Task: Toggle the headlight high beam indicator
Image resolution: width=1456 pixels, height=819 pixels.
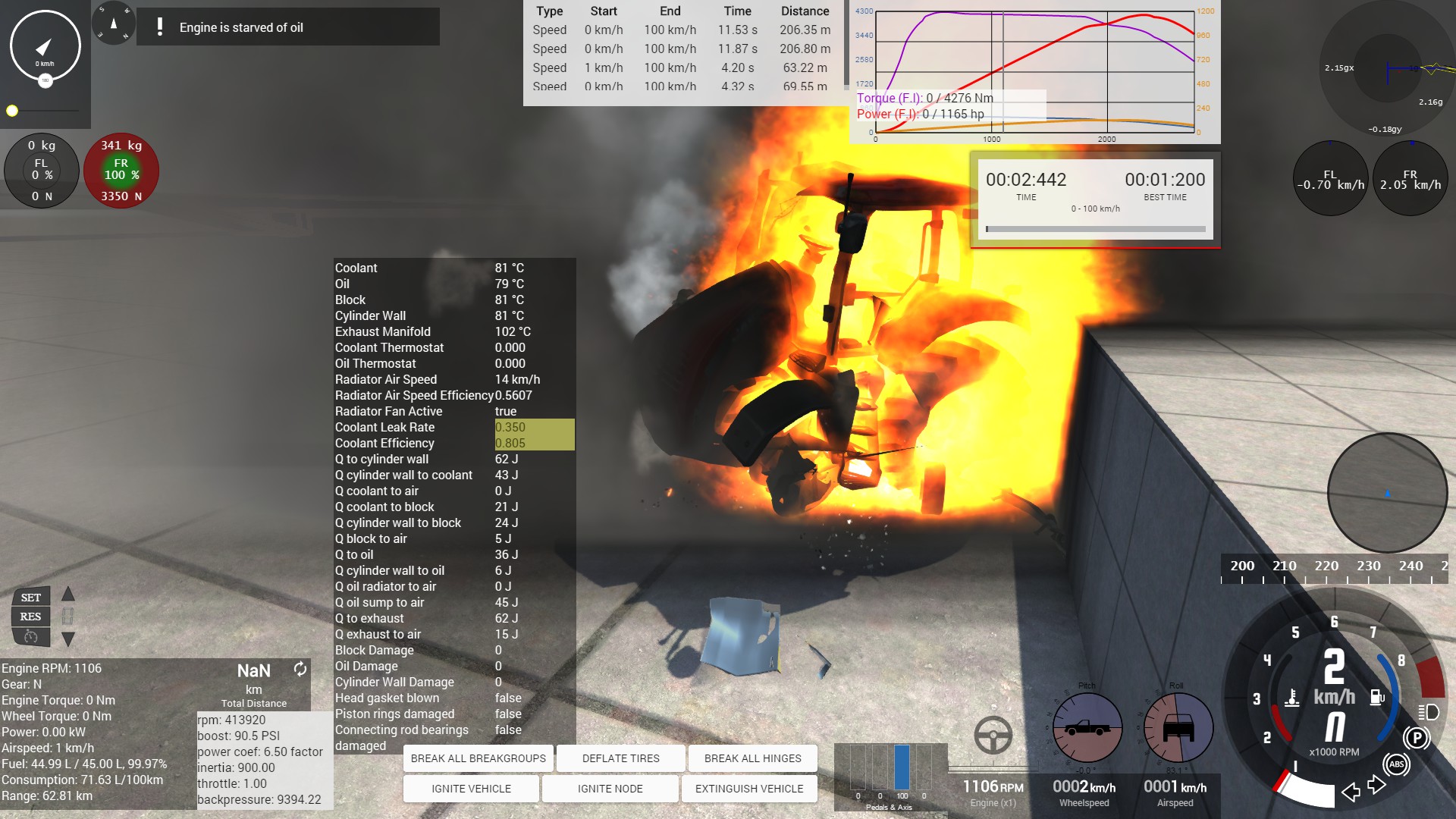Action: (1428, 712)
